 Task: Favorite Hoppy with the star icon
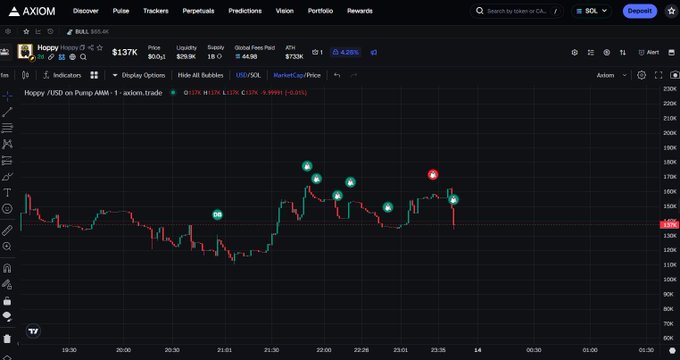point(100,48)
